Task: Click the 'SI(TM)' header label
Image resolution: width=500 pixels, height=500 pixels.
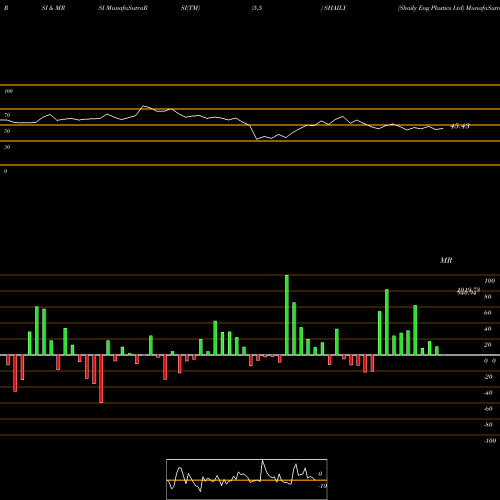Action: coord(190,8)
